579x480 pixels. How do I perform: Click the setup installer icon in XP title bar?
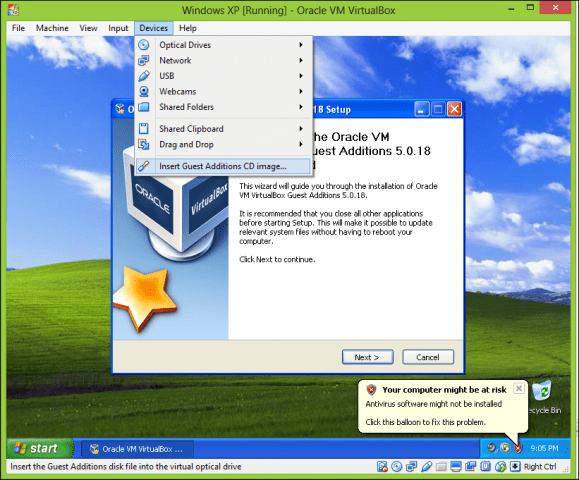pos(120,109)
